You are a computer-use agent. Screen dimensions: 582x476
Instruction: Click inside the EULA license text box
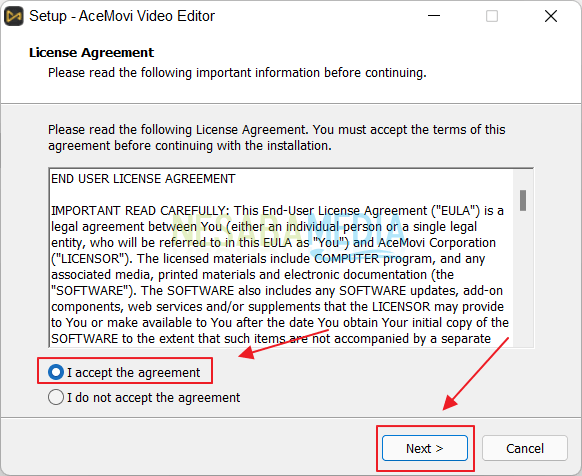click(282, 258)
